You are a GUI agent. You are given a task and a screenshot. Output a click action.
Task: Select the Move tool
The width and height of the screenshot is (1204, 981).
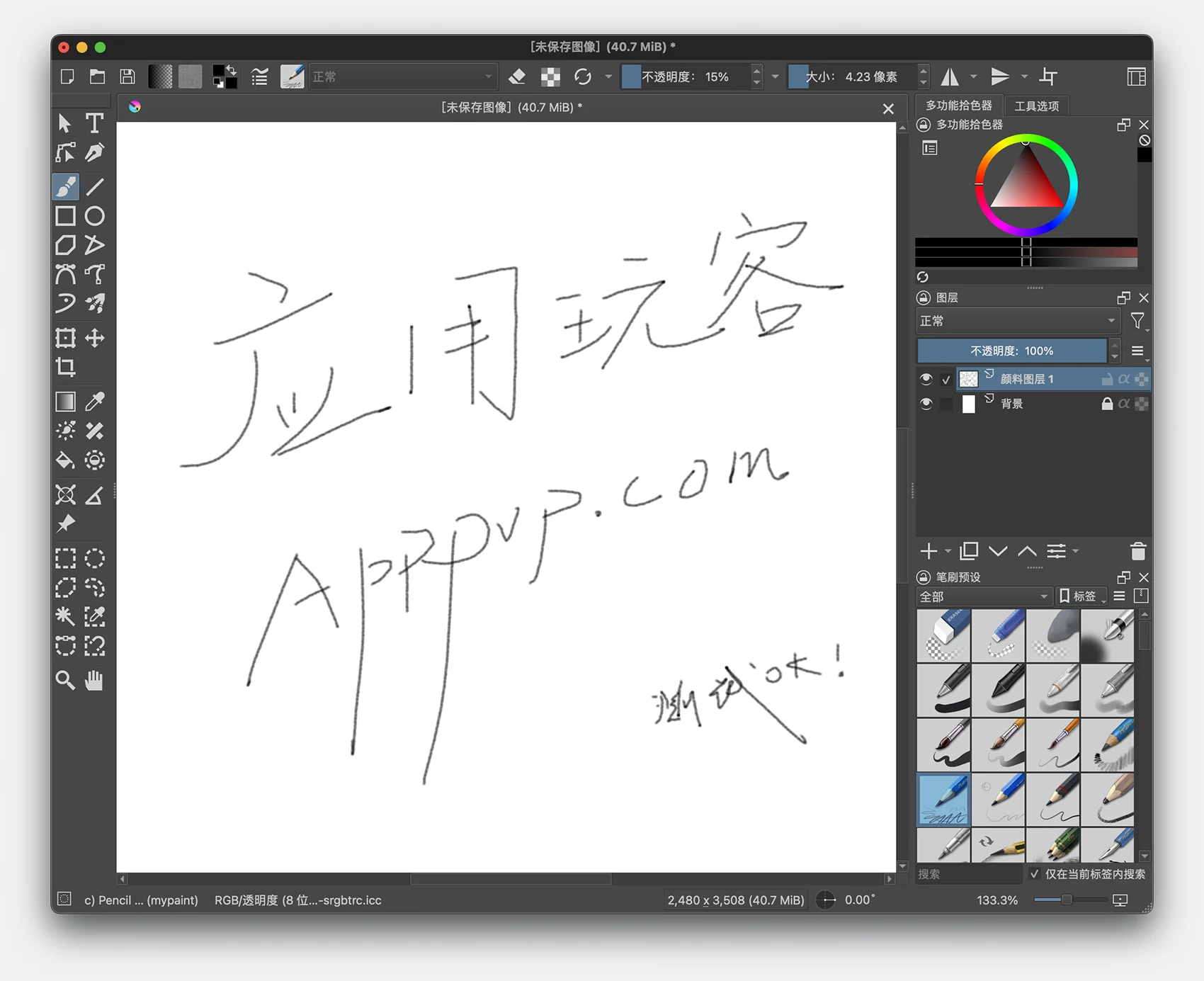pyautogui.click(x=94, y=338)
